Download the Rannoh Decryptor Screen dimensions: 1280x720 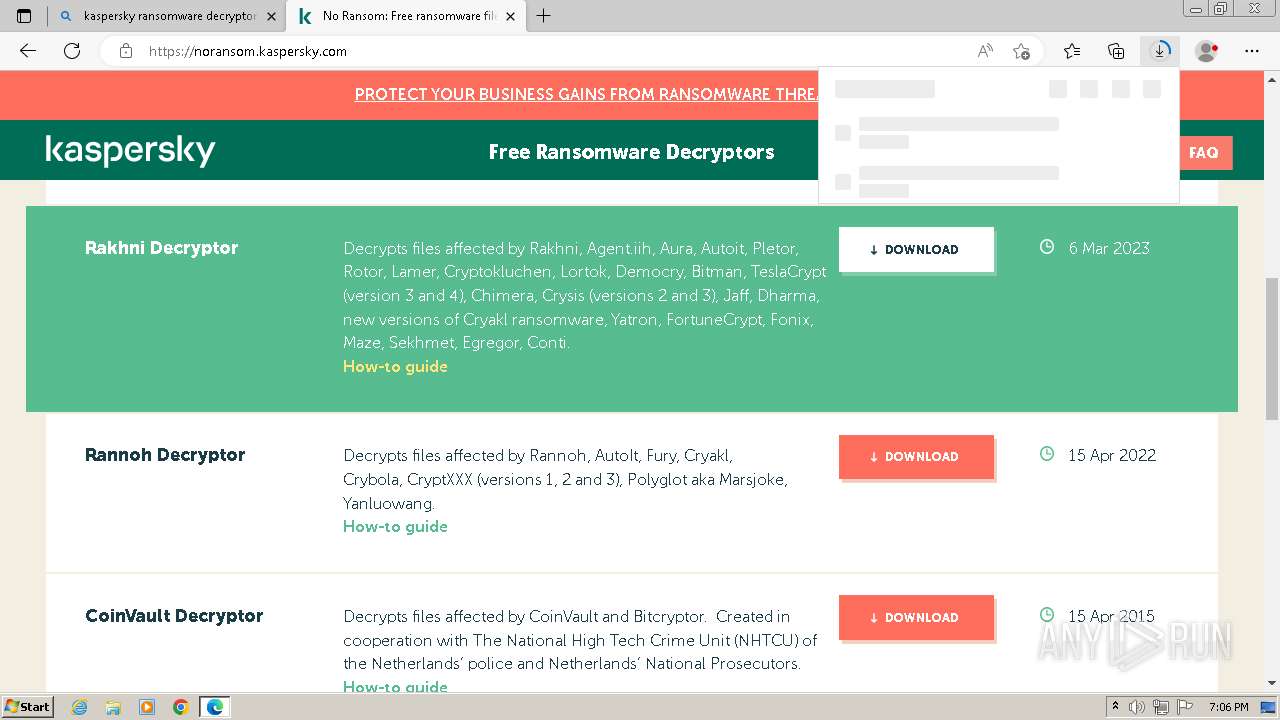[x=916, y=457]
